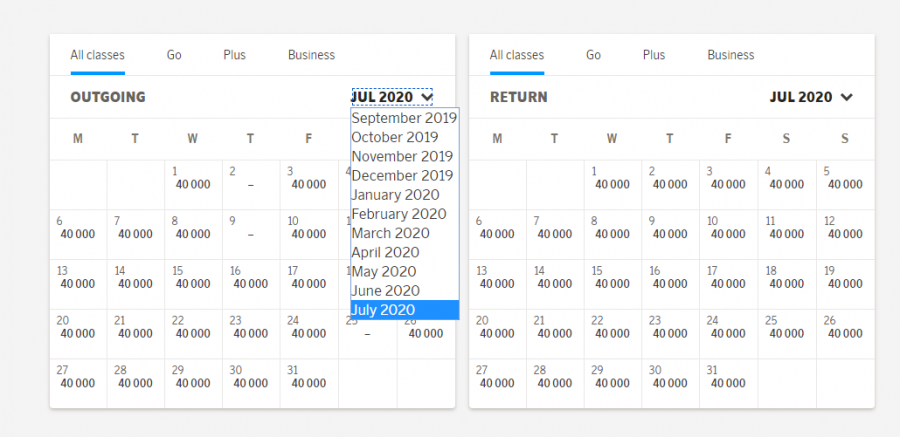This screenshot has height=437, width=900.
Task: Expand the return JUL 2020 month dropdown
Action: [x=810, y=97]
